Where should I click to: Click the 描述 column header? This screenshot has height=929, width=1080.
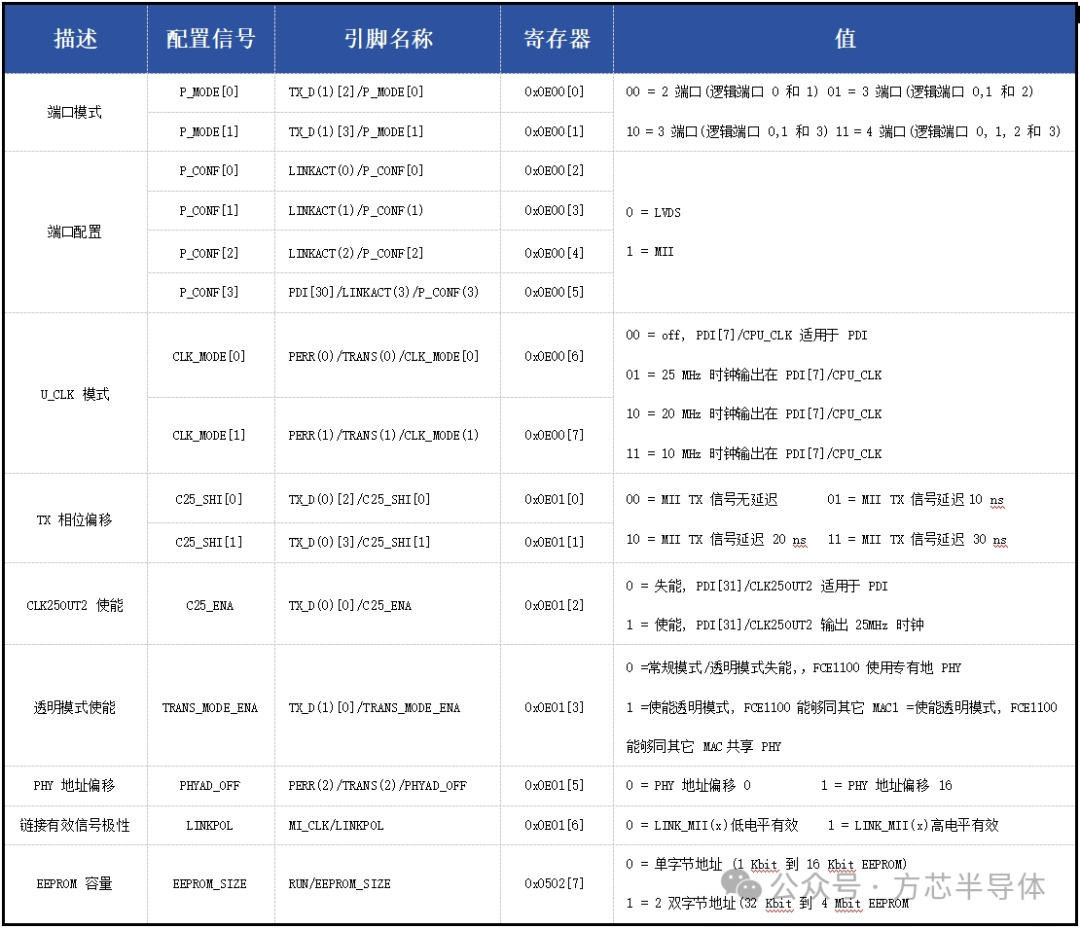pyautogui.click(x=76, y=39)
